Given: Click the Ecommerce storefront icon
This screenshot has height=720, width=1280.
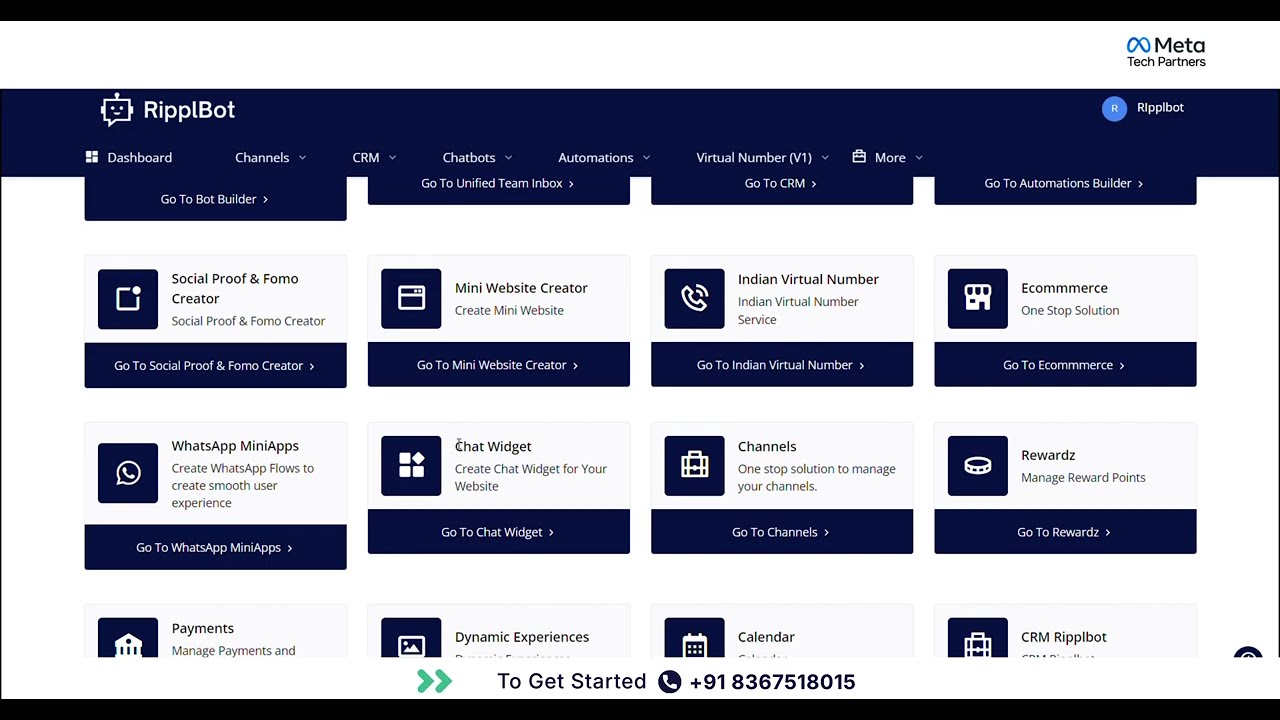Looking at the screenshot, I should point(977,298).
